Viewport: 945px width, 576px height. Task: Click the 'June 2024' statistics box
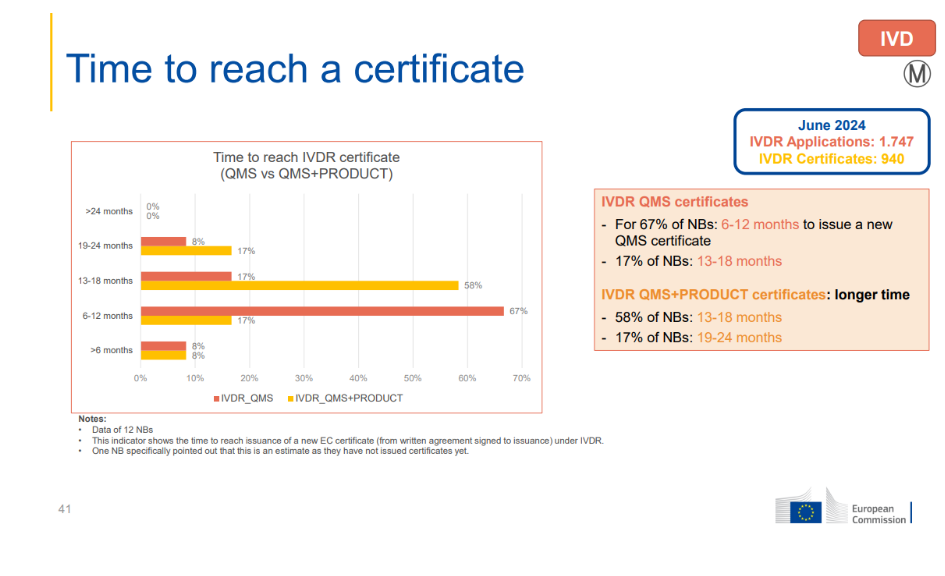831,142
